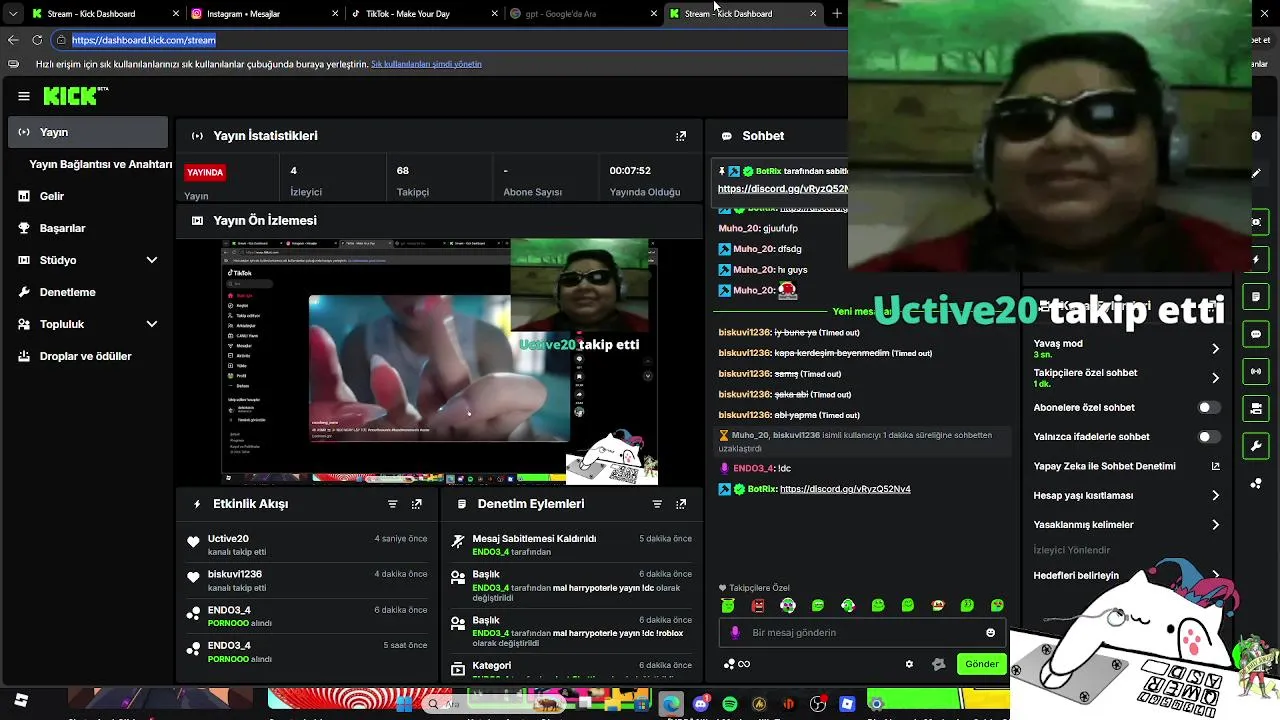Focus the Bir mesaj gönderin field
Image resolution: width=1280 pixels, height=720 pixels.
[x=860, y=632]
